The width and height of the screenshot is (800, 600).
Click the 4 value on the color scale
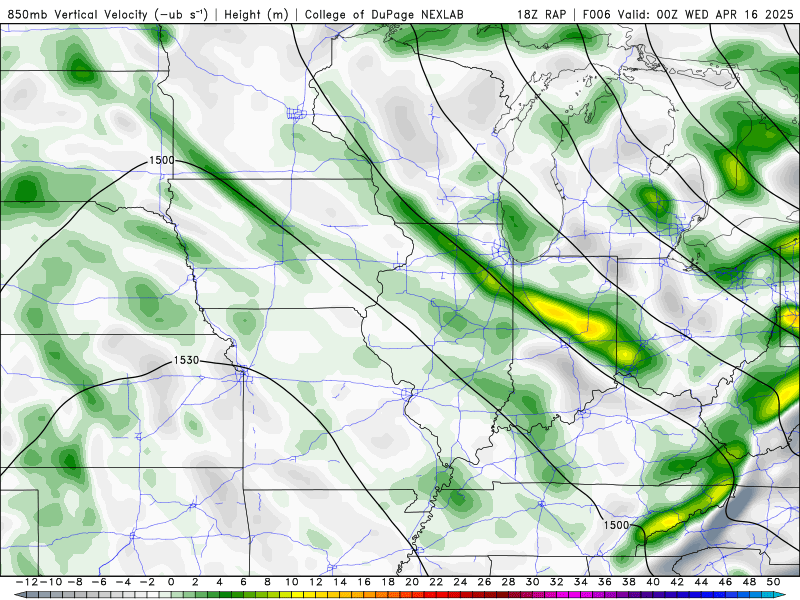[x=219, y=582]
